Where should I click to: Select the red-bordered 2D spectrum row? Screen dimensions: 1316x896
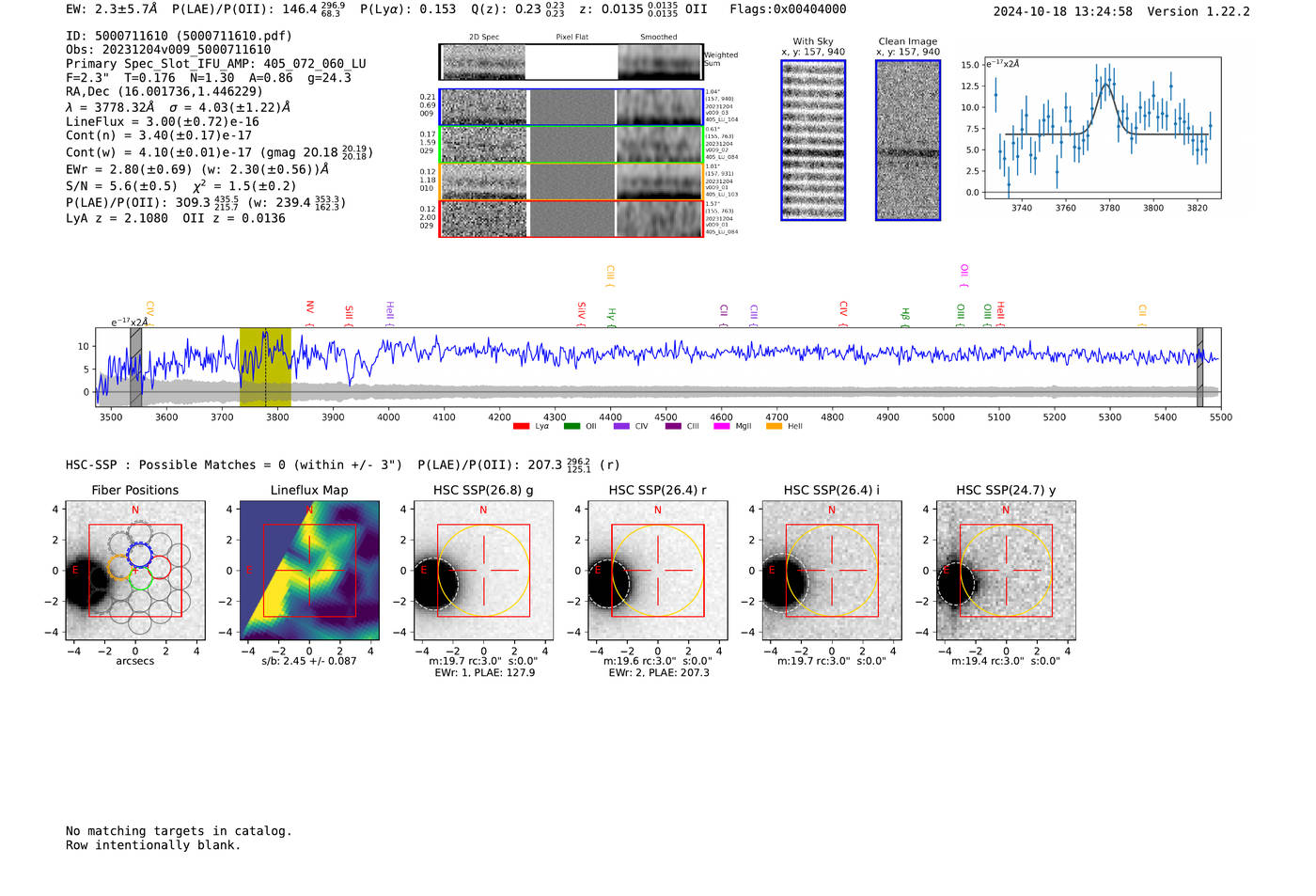click(x=571, y=218)
